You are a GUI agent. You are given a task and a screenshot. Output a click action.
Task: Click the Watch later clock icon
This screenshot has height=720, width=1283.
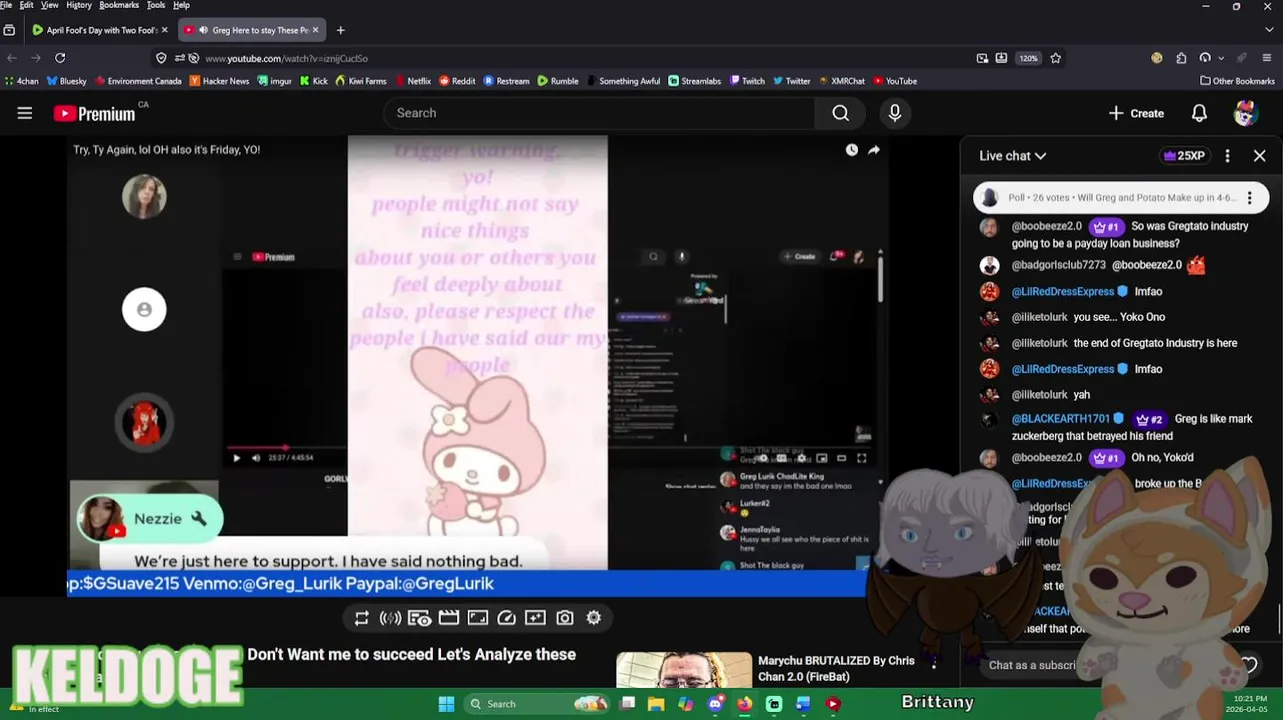pos(851,150)
